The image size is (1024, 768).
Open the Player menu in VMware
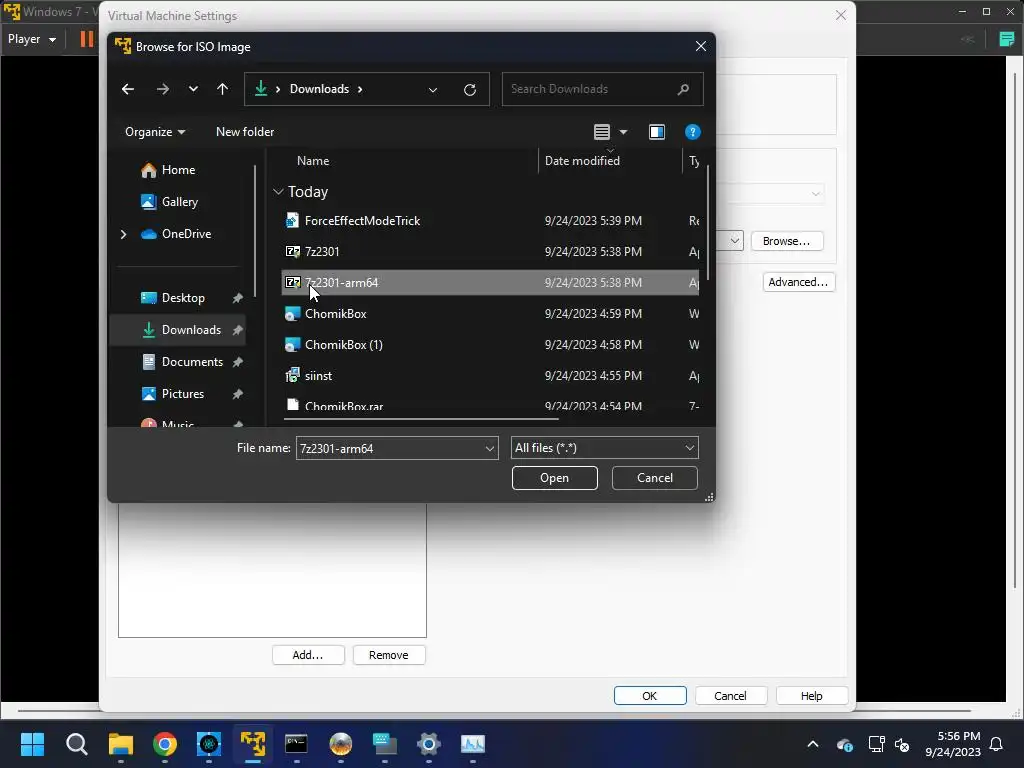[31, 39]
